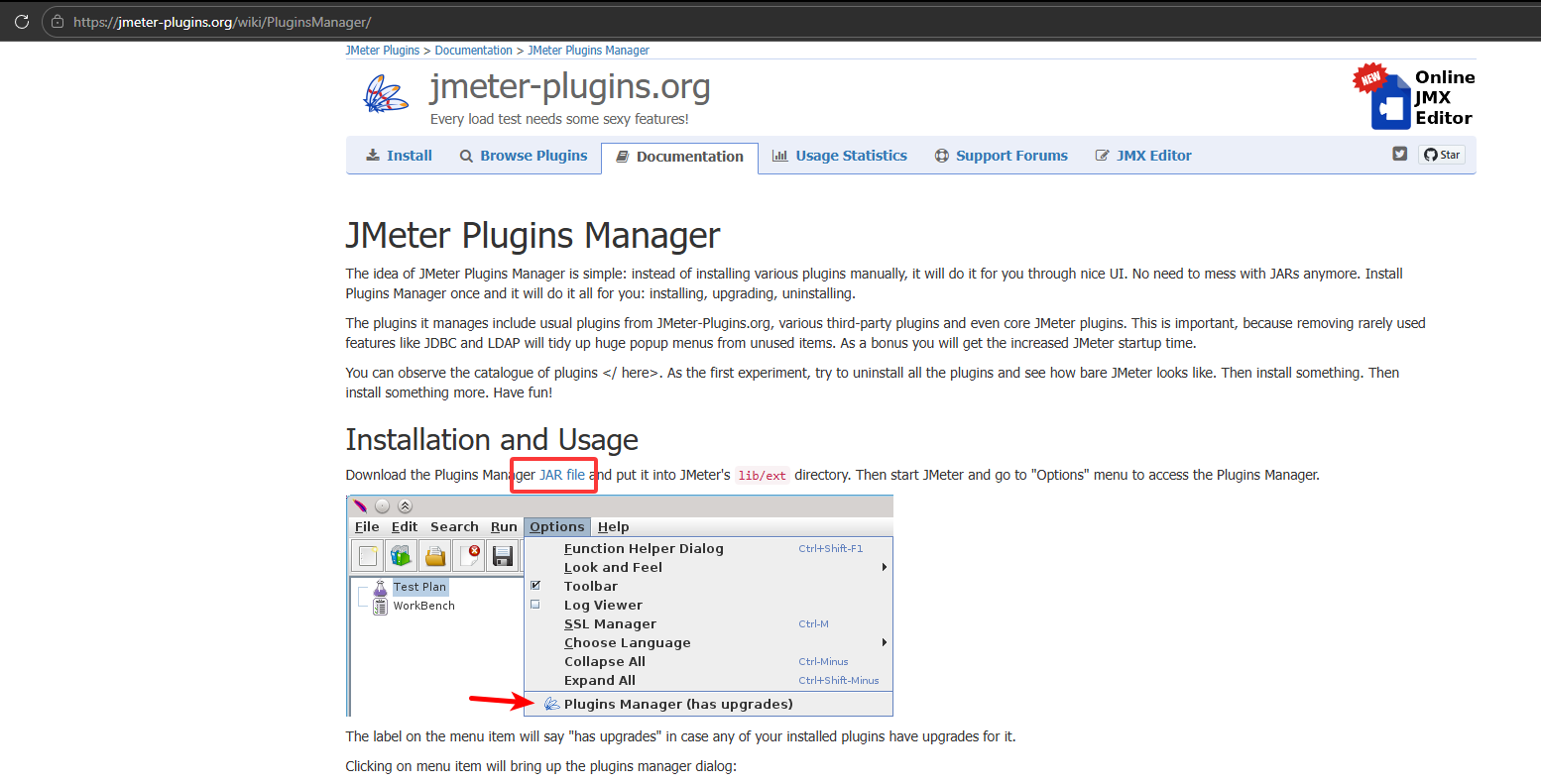The width and height of the screenshot is (1541, 784).
Task: Open the Online JMX Editor banner
Action: tap(1414, 97)
